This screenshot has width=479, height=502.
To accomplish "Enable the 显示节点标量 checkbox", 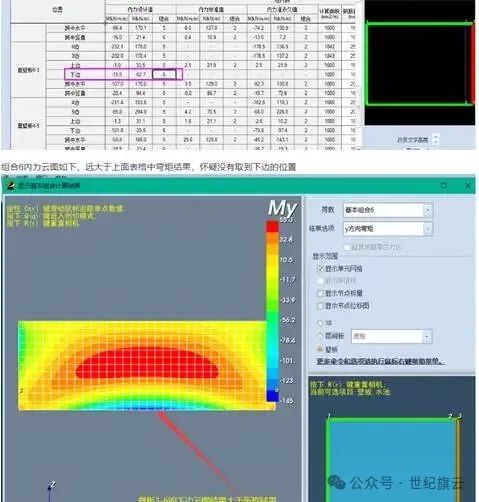I will click(320, 293).
